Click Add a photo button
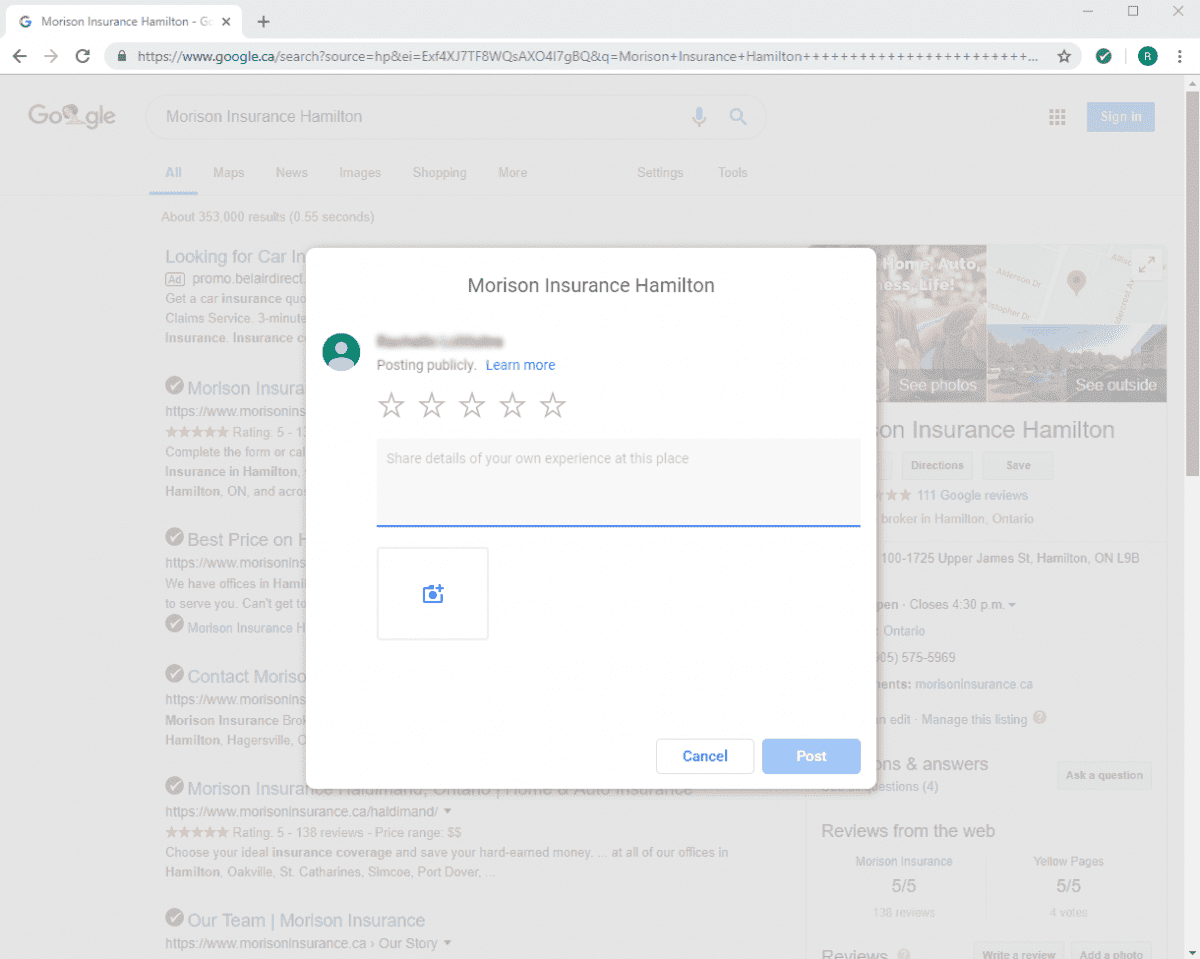 1110,953
